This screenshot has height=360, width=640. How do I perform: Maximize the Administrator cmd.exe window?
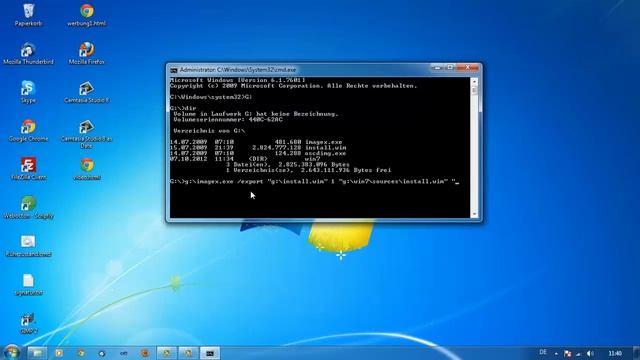(x=450, y=68)
